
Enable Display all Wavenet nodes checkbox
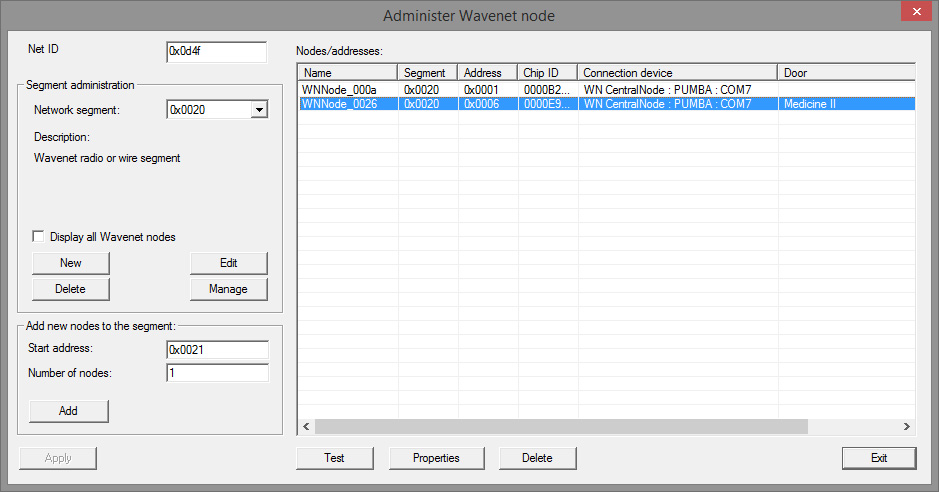click(x=39, y=237)
